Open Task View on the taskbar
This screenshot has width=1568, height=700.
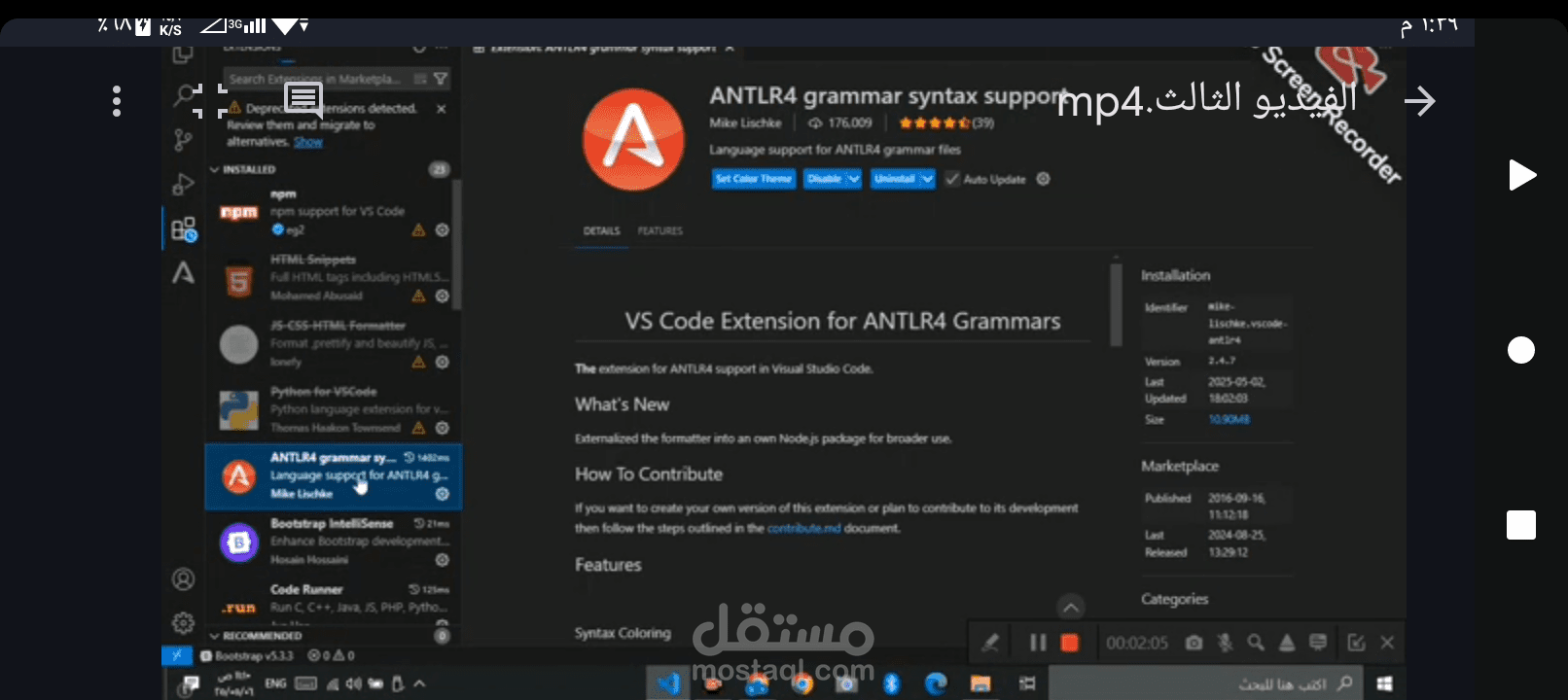coord(1026,683)
